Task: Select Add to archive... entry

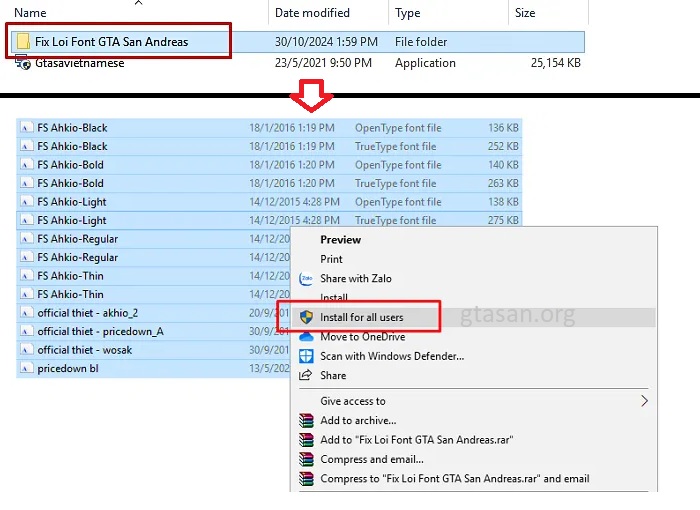Action: pyautogui.click(x=358, y=421)
